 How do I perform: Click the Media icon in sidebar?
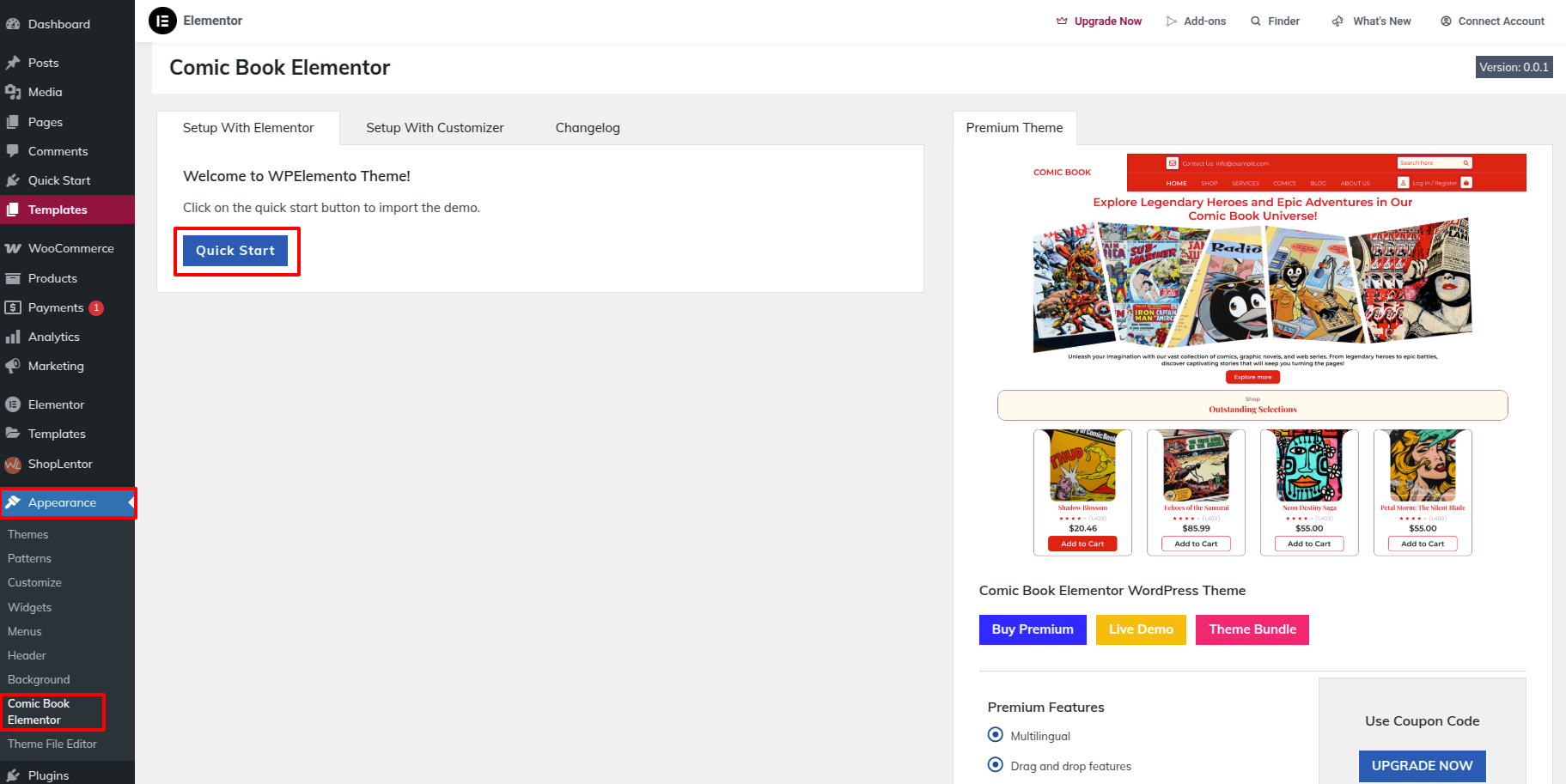[x=13, y=92]
